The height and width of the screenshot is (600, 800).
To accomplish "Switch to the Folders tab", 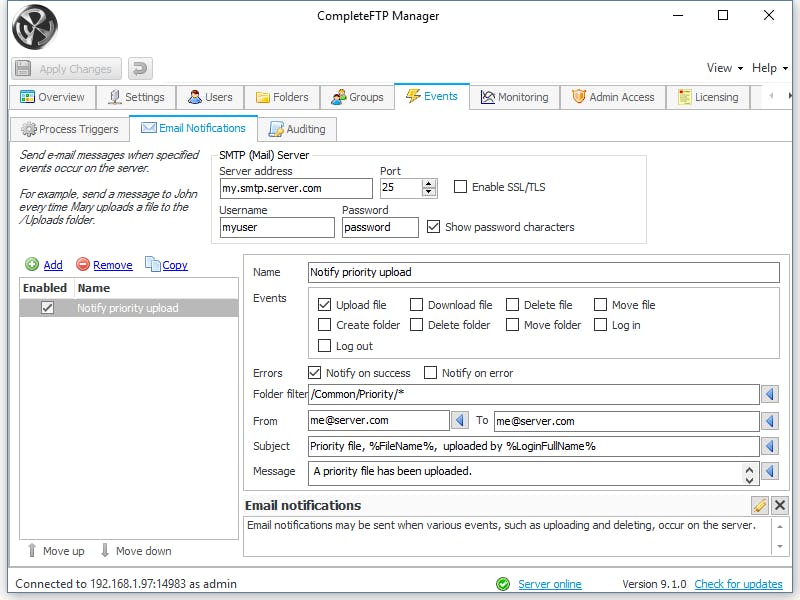I will [282, 97].
